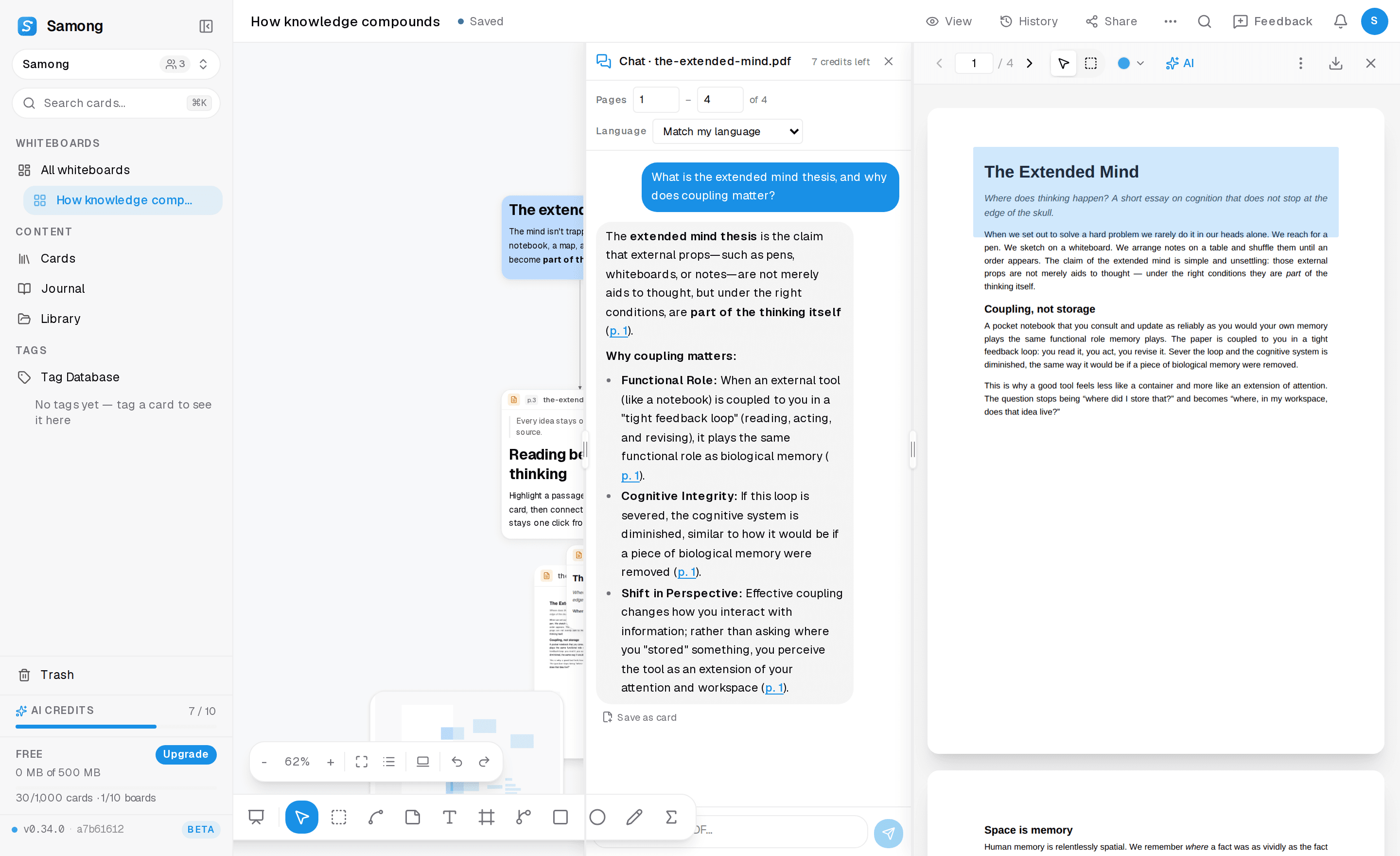Select the arrow pointer tool
This screenshot has width=1400, height=856.
pos(302,818)
